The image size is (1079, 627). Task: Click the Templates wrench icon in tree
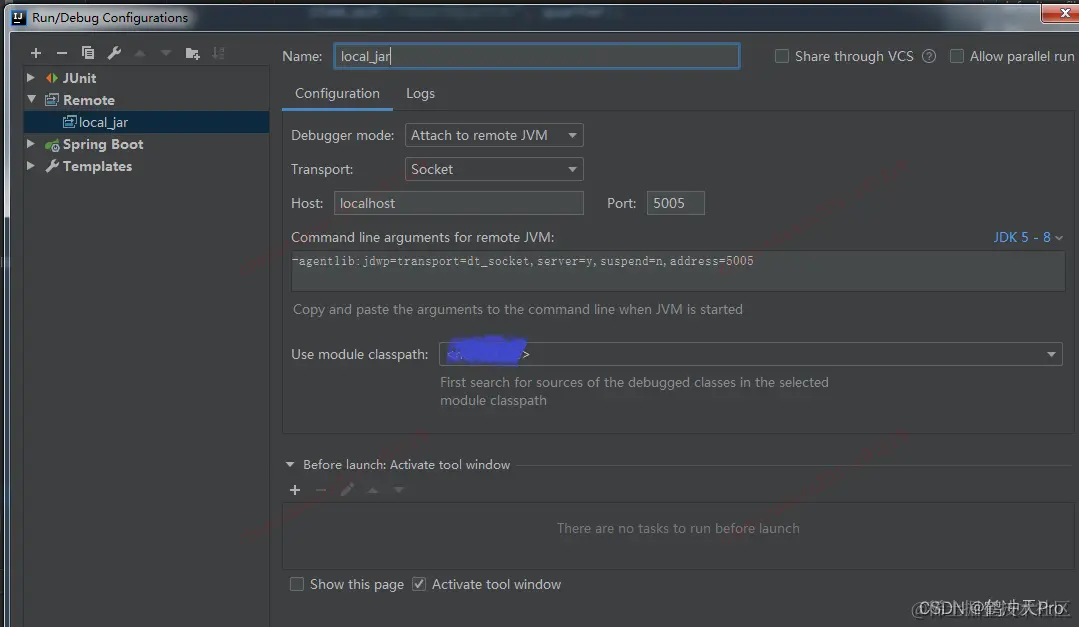coord(52,166)
